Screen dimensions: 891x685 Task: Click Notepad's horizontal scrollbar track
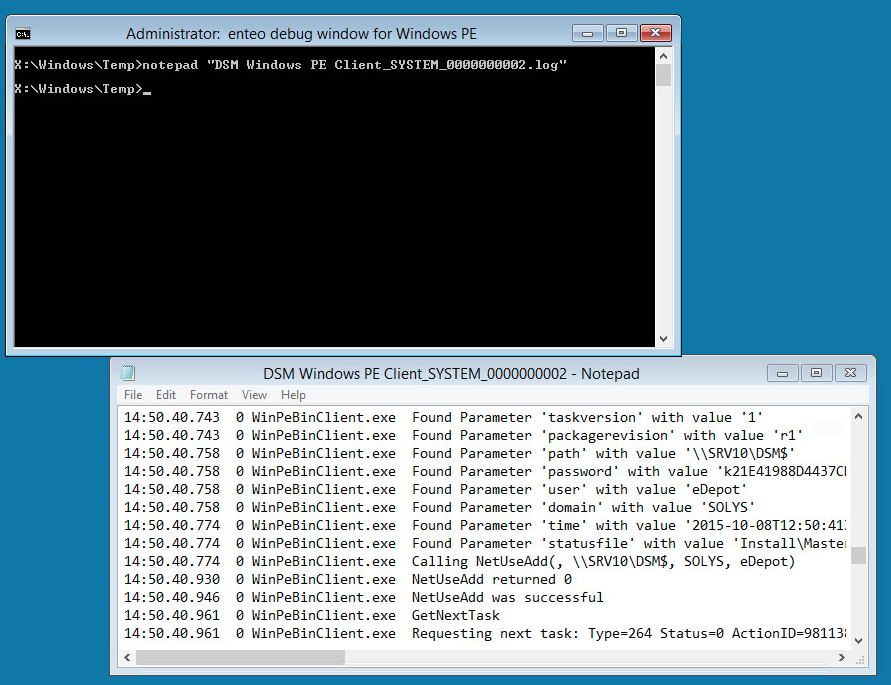(500, 657)
